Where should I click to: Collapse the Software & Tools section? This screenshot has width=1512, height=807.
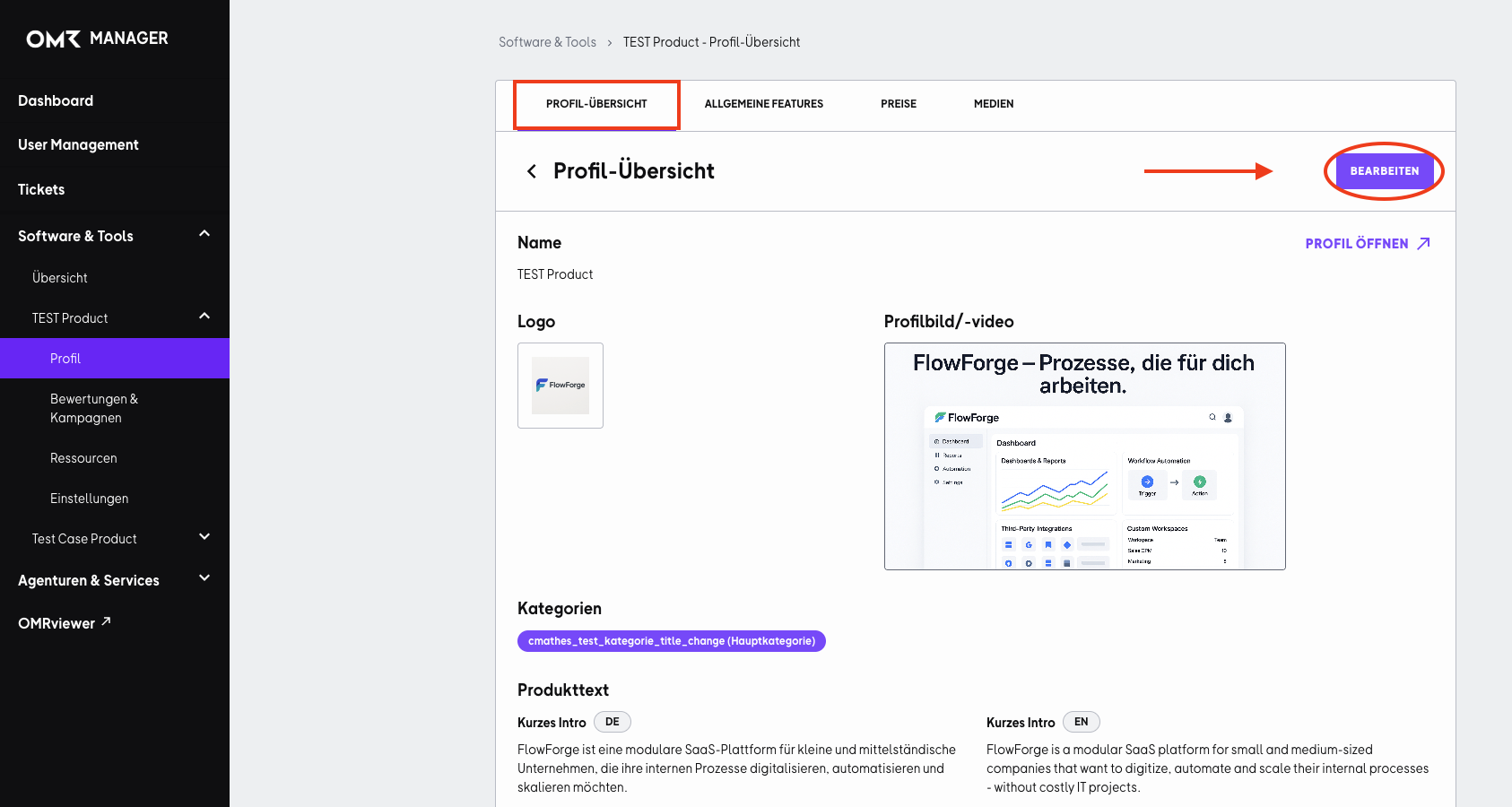point(204,234)
